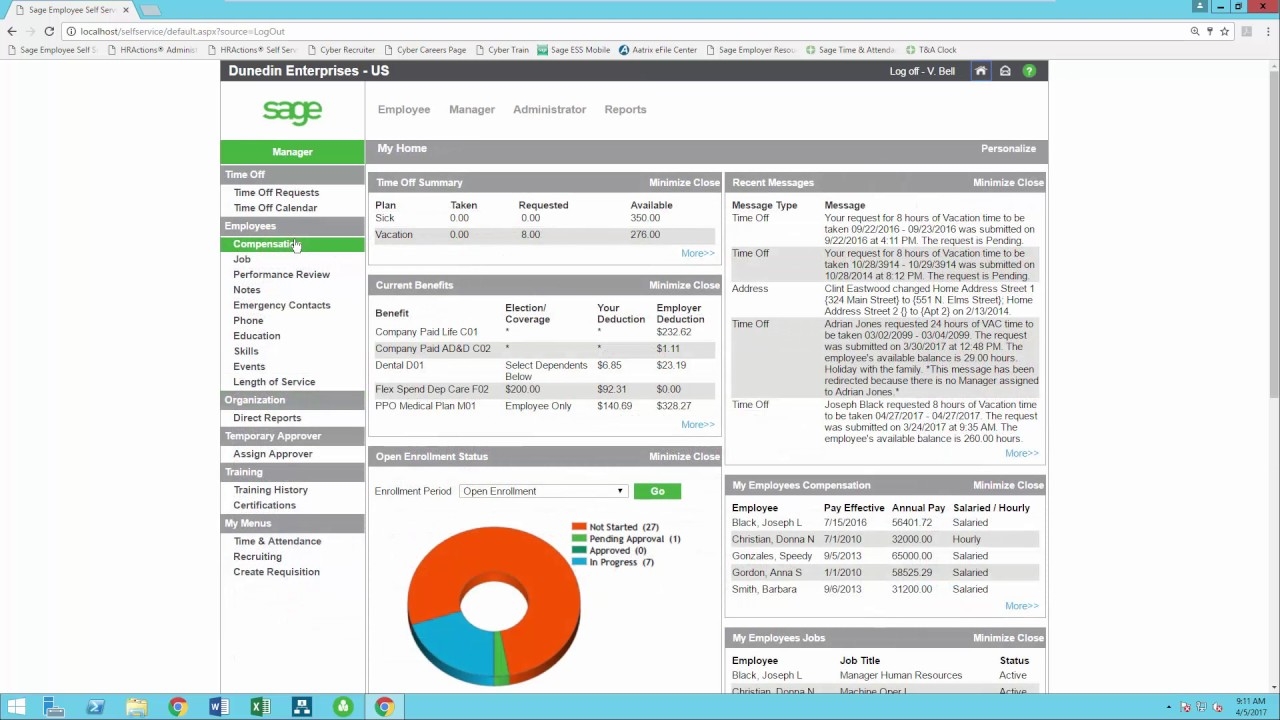The width and height of the screenshot is (1280, 720).
Task: Launch Excel from the taskbar
Action: (260, 707)
